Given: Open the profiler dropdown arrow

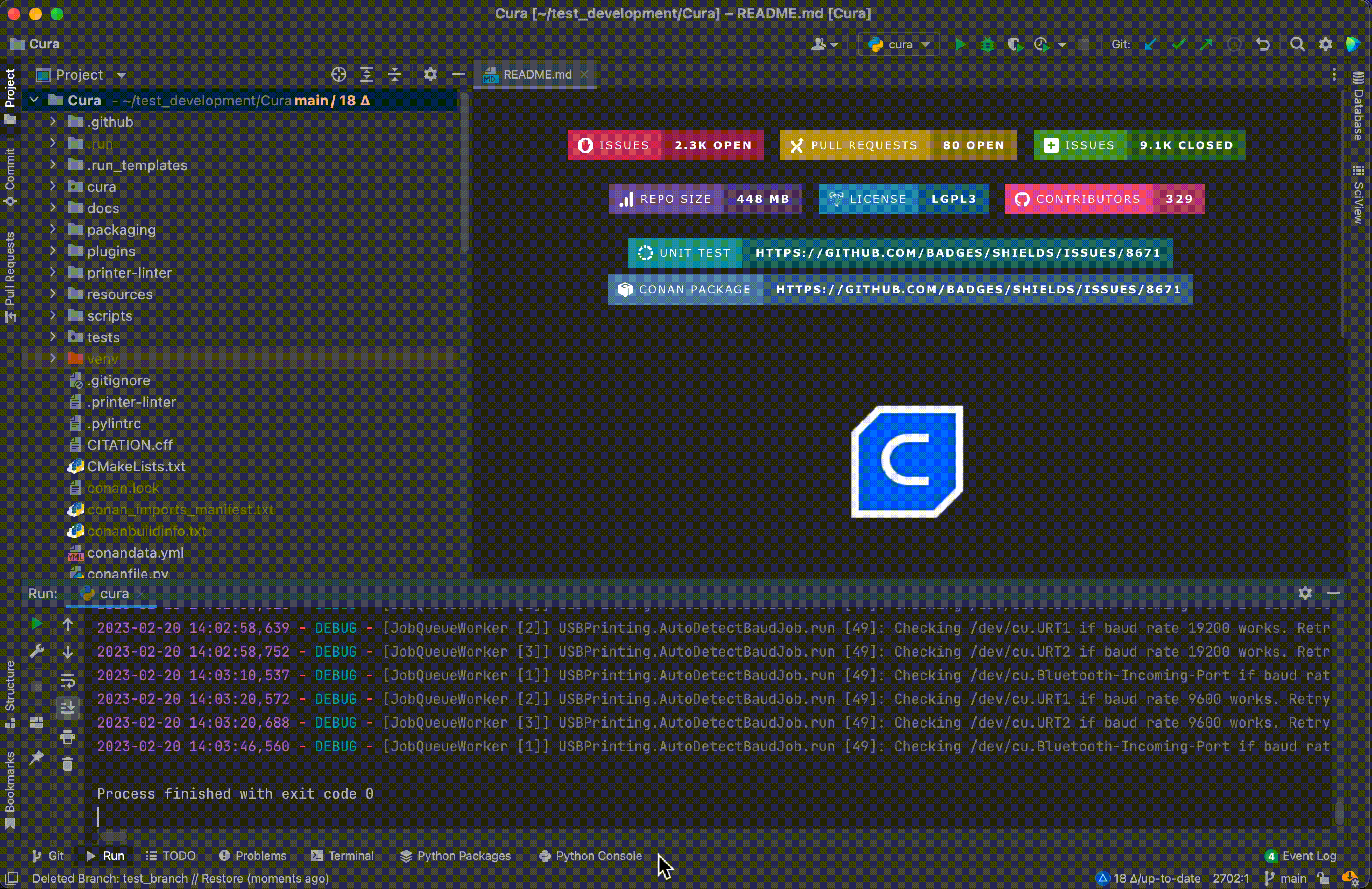Looking at the screenshot, I should (x=1062, y=45).
